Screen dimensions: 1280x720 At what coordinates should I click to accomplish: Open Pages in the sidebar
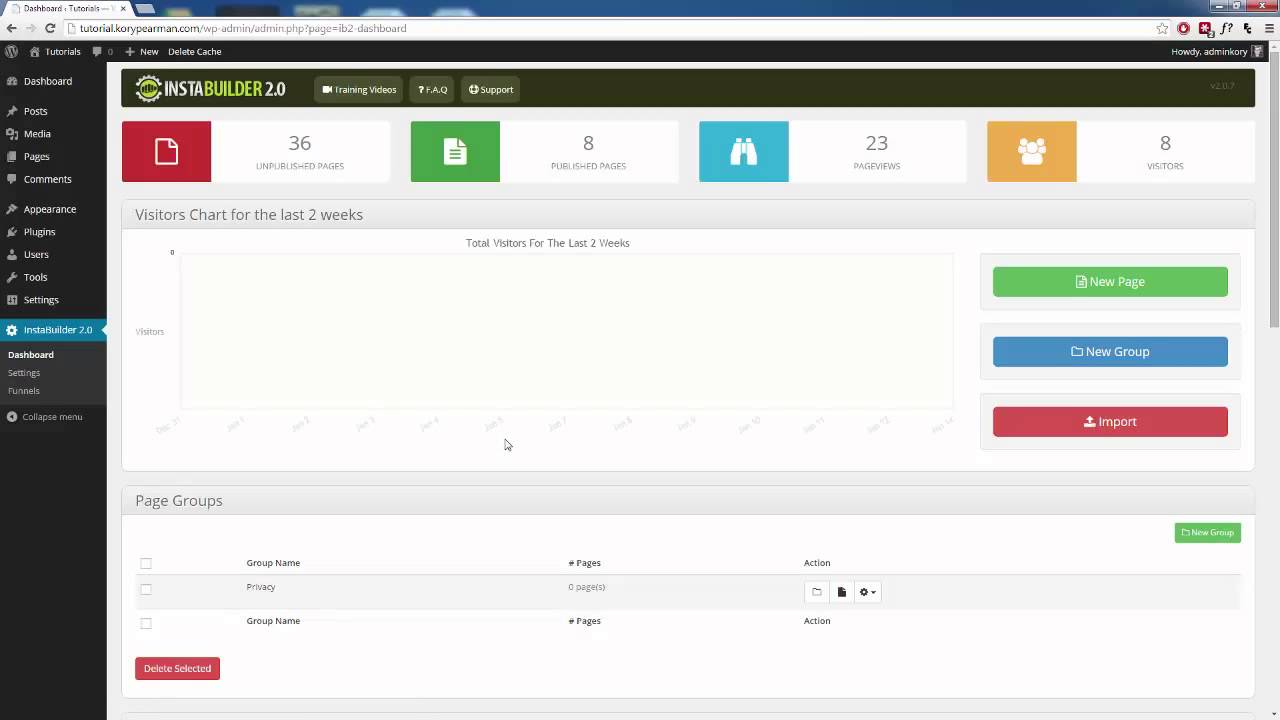[37, 157]
